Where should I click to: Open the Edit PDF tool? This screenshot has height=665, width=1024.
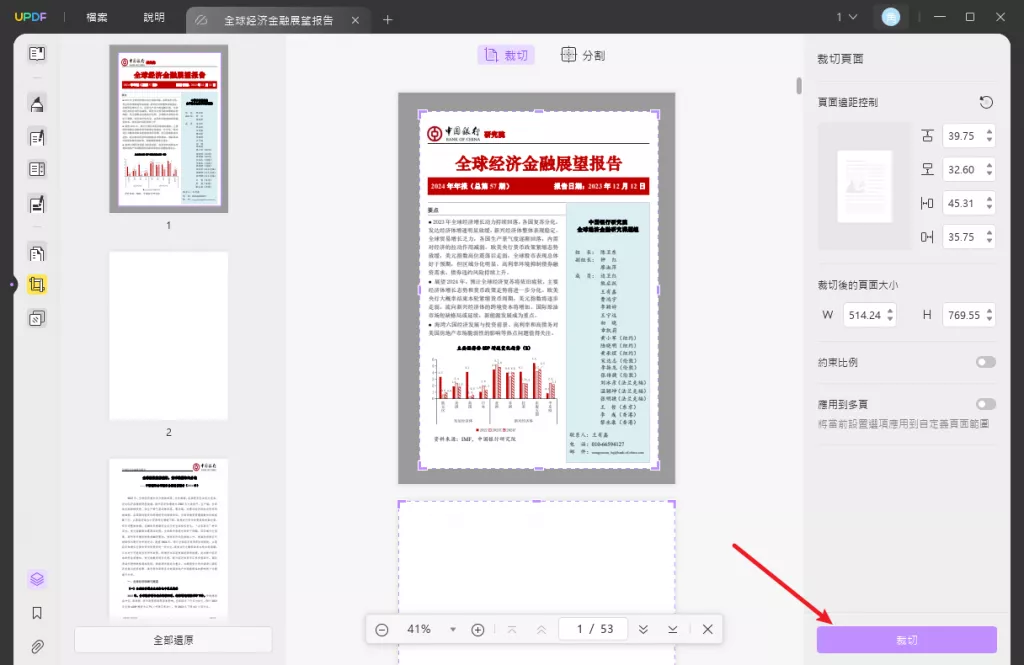pyautogui.click(x=37, y=137)
